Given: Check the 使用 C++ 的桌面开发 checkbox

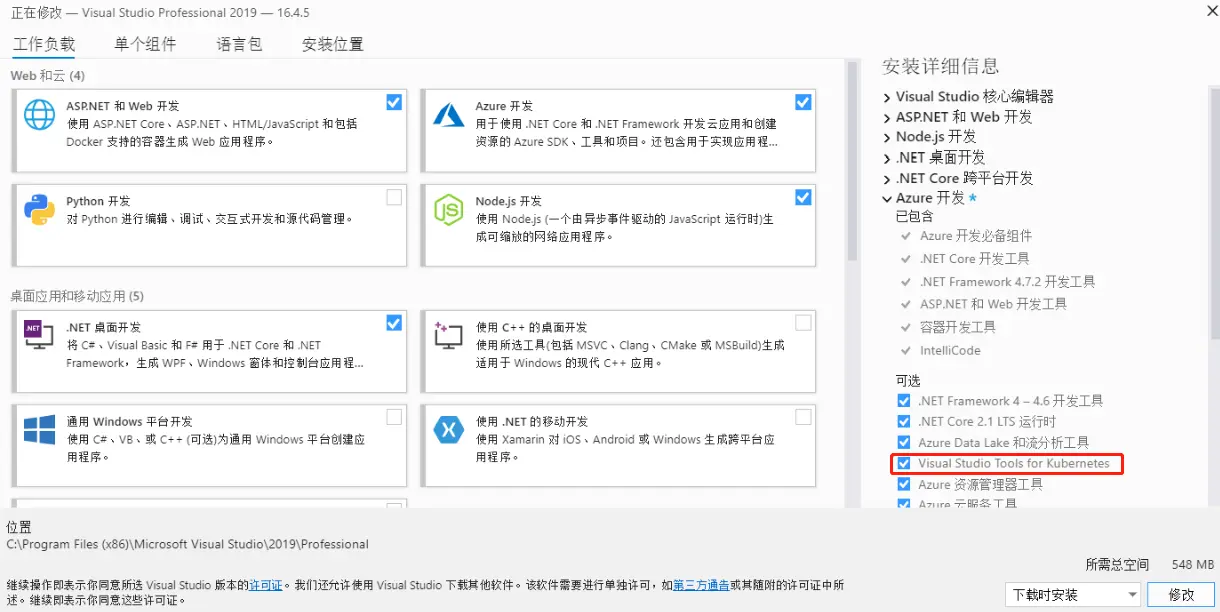Looking at the screenshot, I should pyautogui.click(x=803, y=322).
